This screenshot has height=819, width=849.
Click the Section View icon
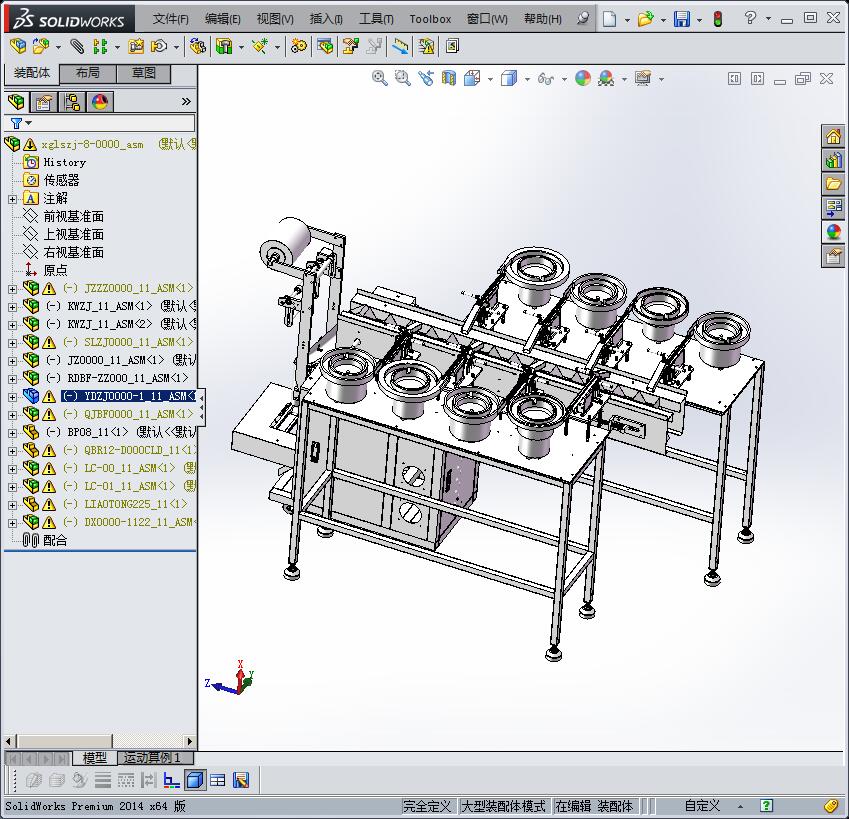[448, 78]
